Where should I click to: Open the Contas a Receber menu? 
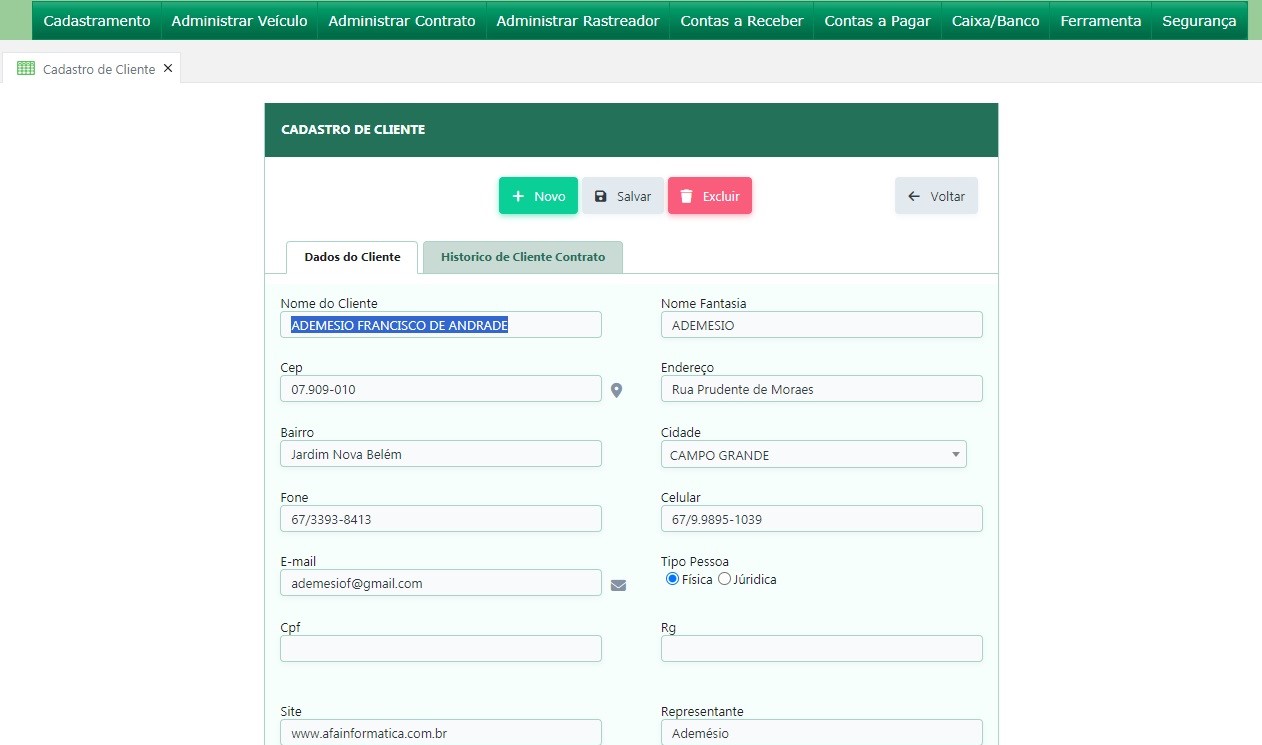click(741, 21)
